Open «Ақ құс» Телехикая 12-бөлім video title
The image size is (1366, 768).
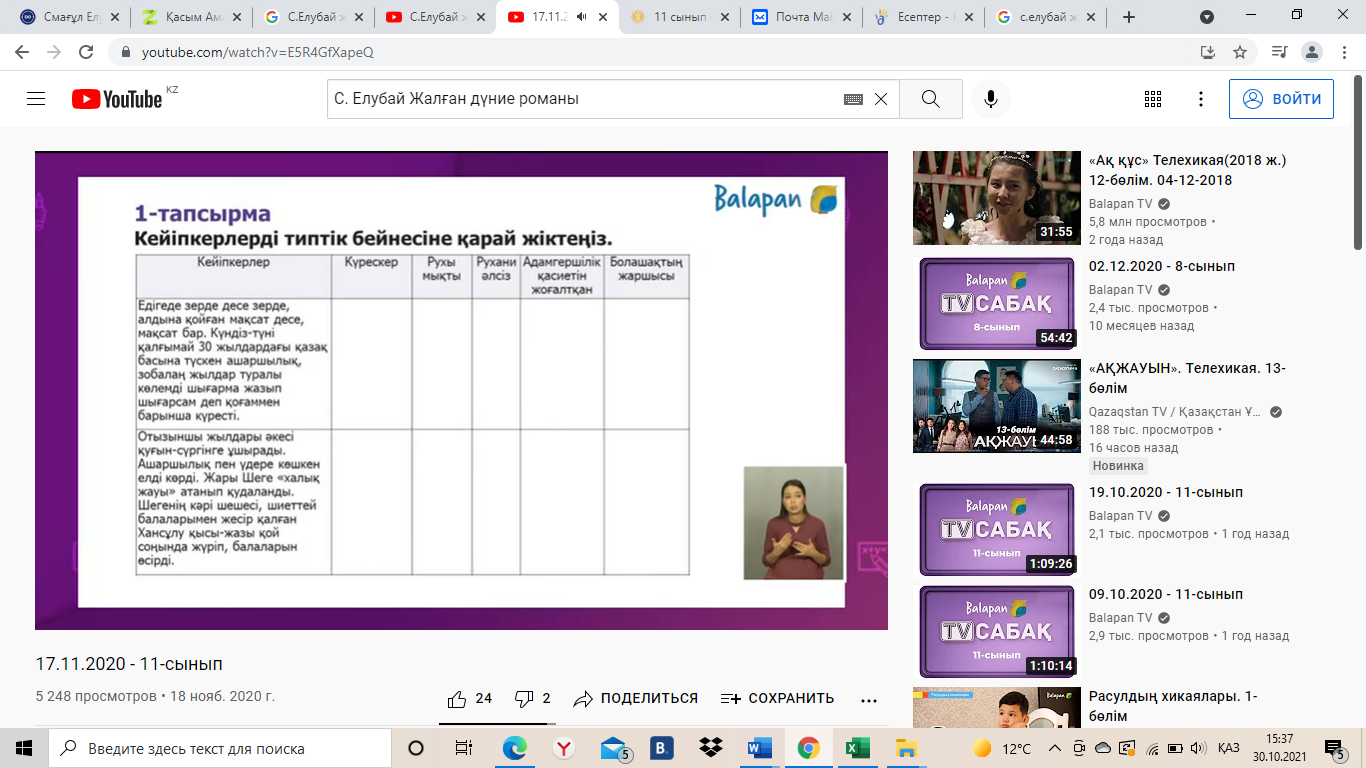click(1187, 170)
